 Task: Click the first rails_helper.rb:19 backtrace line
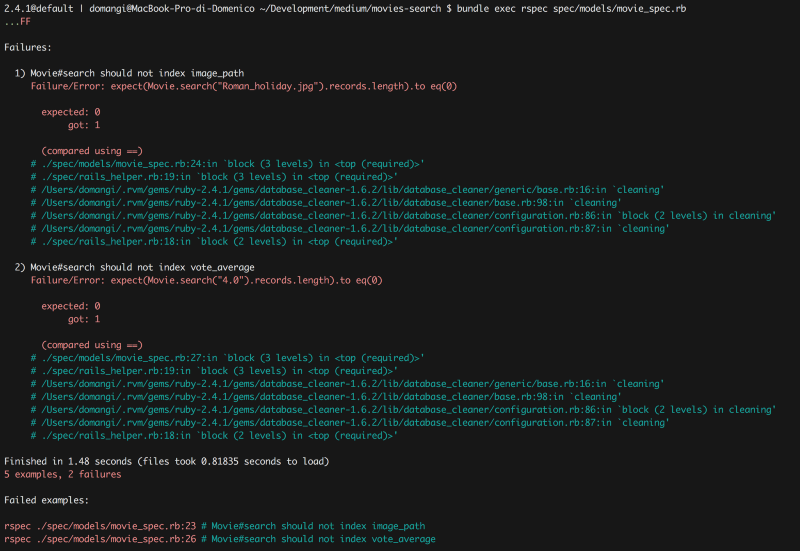pos(214,177)
